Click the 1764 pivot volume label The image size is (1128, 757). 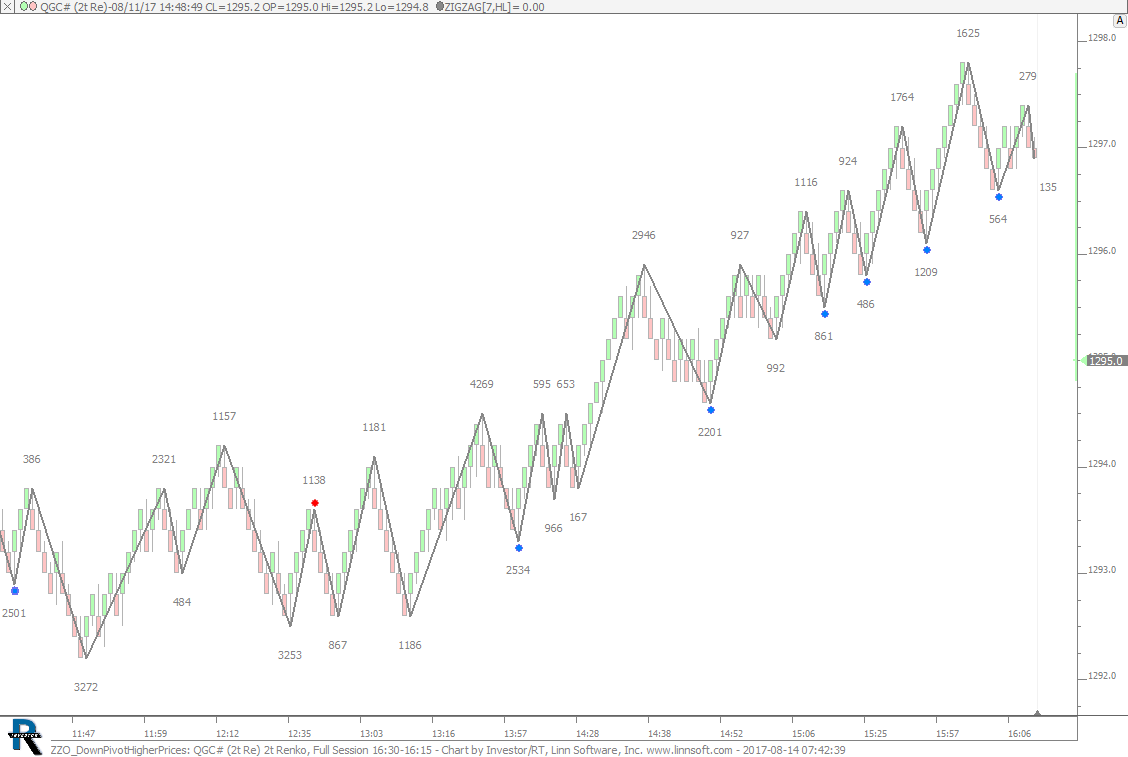click(902, 97)
